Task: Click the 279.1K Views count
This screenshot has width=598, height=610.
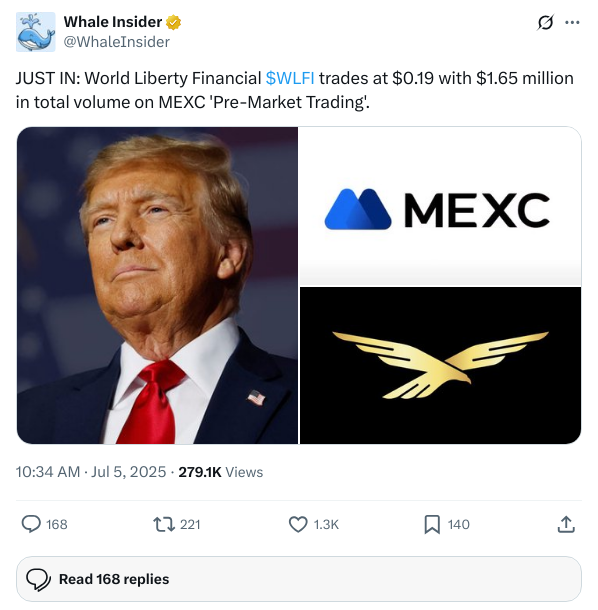Action: [x=221, y=472]
